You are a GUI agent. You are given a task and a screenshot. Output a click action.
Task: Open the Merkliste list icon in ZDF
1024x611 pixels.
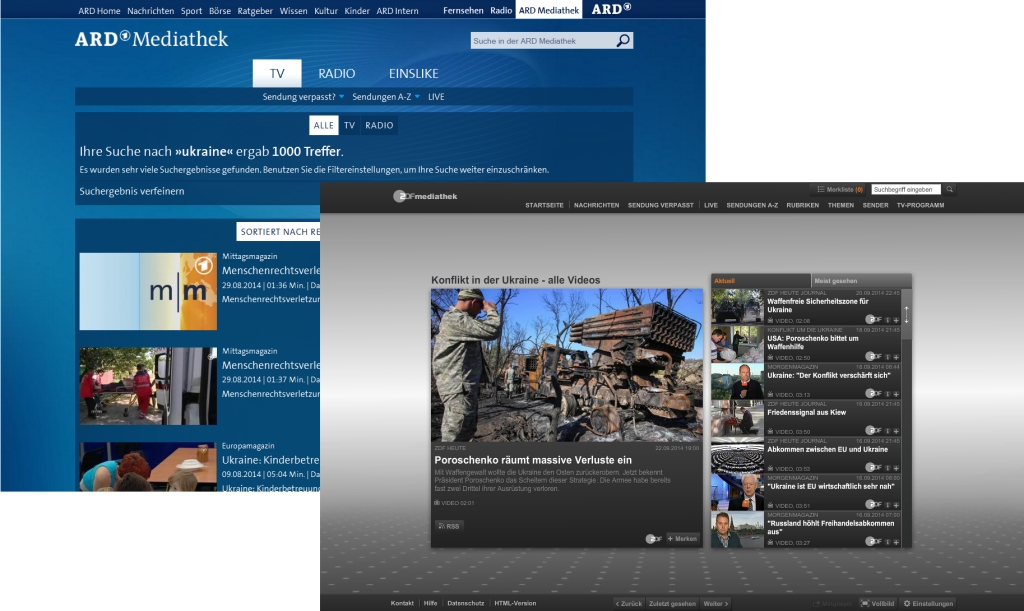point(821,189)
